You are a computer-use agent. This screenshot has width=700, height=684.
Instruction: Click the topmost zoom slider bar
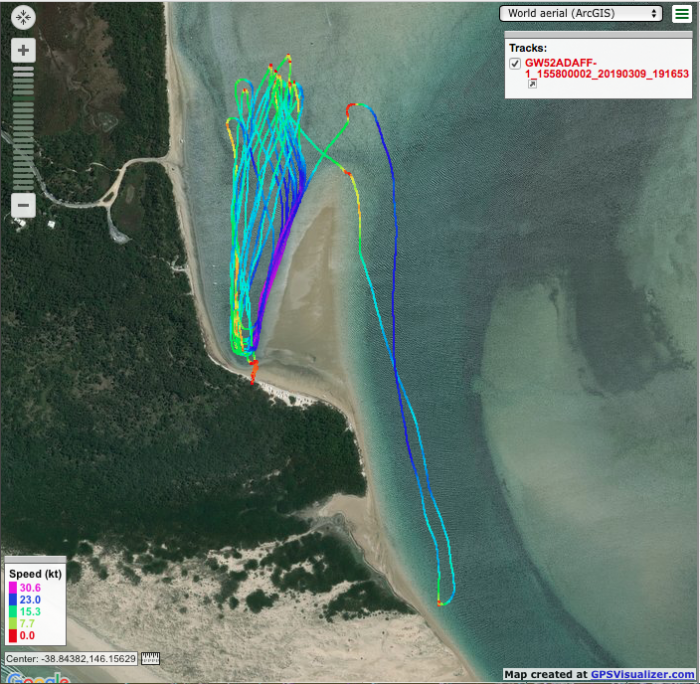pos(24,70)
